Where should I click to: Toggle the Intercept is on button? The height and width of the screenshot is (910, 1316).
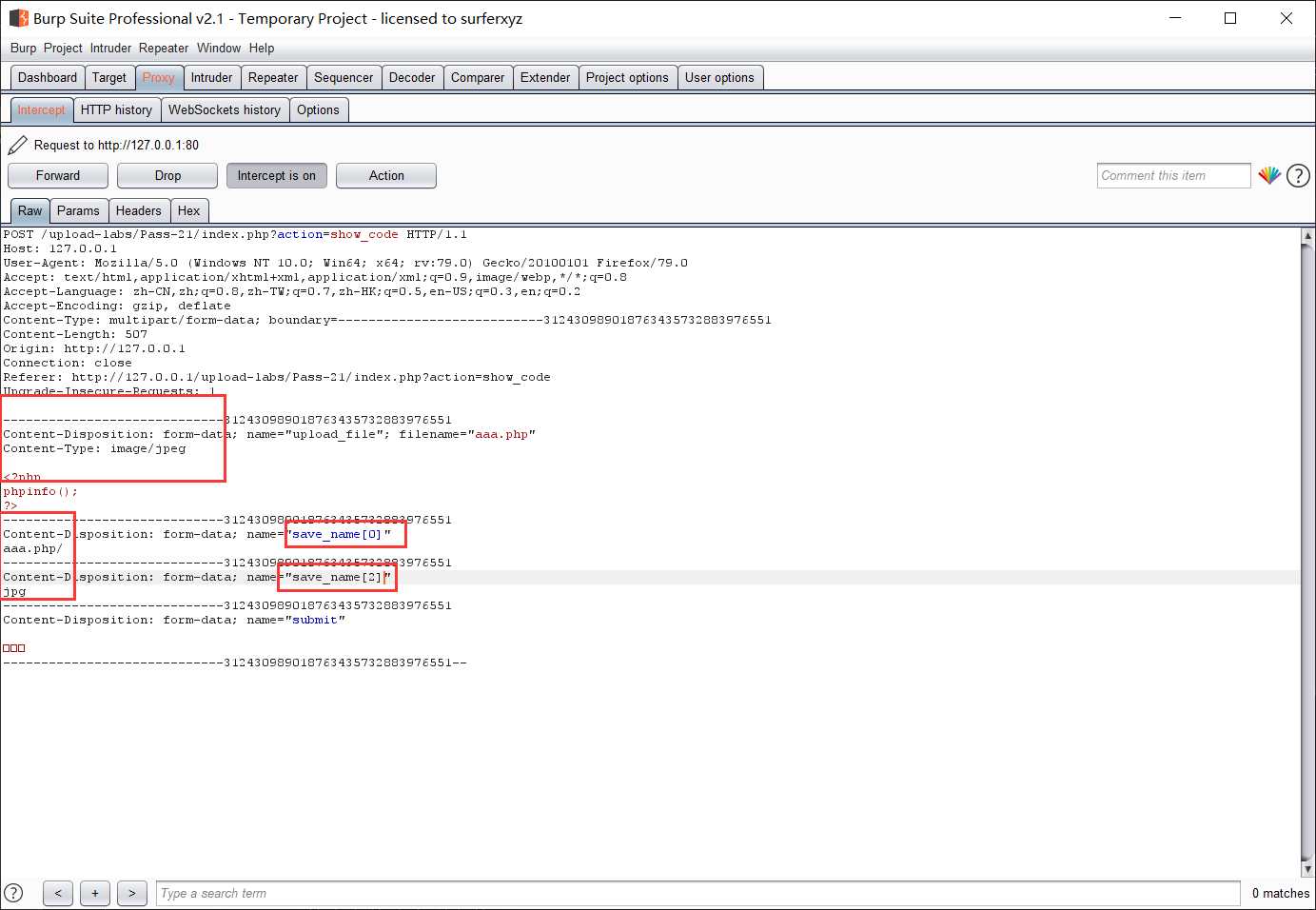(277, 176)
